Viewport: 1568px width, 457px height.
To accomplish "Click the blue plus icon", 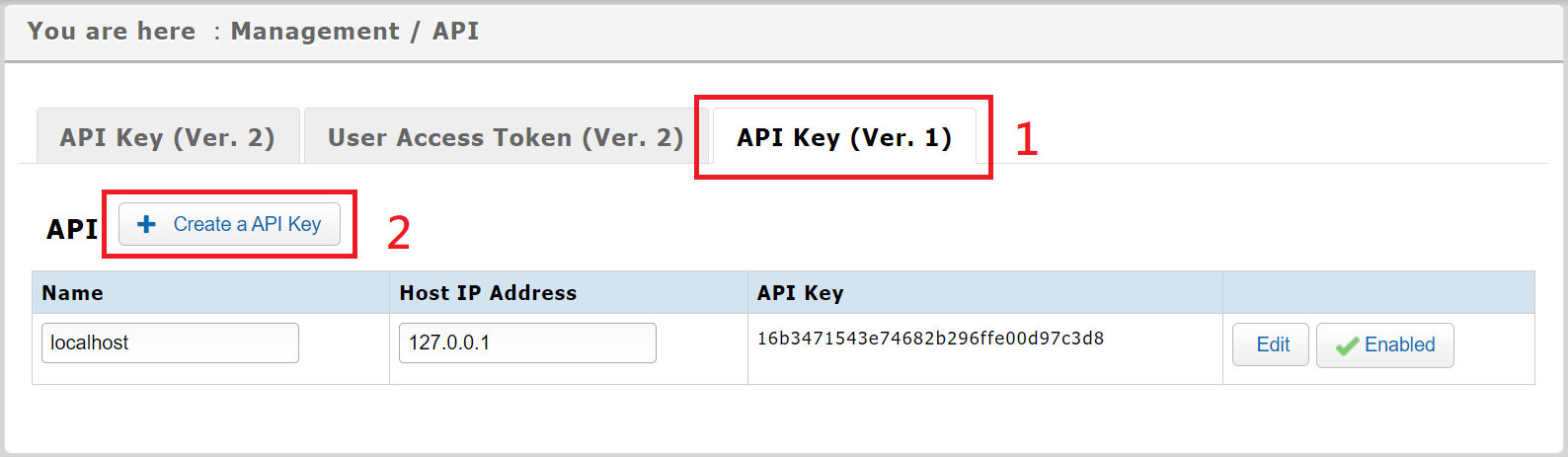I will click(x=147, y=224).
